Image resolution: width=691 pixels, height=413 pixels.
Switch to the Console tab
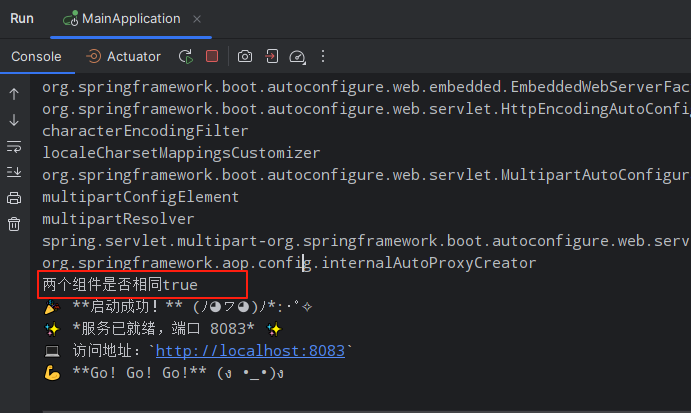pos(36,56)
